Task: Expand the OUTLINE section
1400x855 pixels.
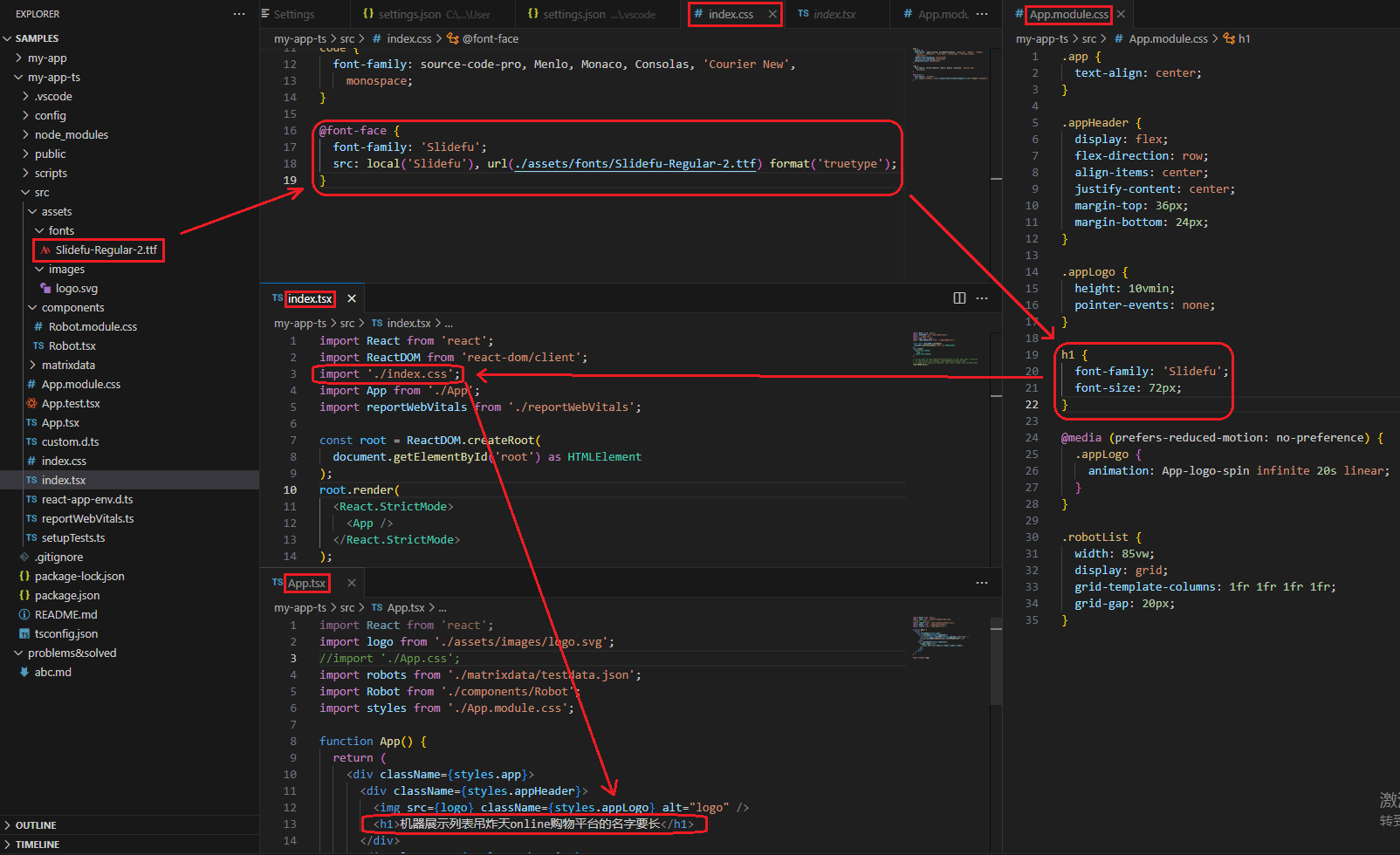Action: coord(36,825)
